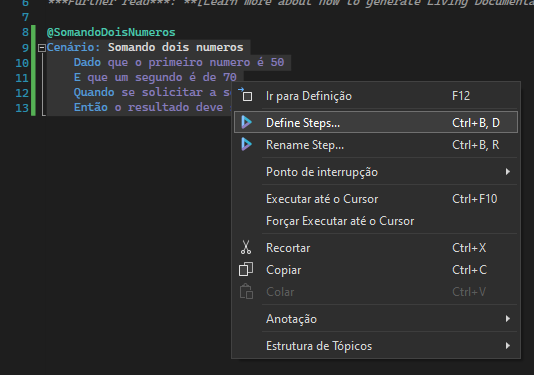Viewport: 534px width, 375px height.
Task: Click the copy icon beside Copiar
Action: pos(246,269)
